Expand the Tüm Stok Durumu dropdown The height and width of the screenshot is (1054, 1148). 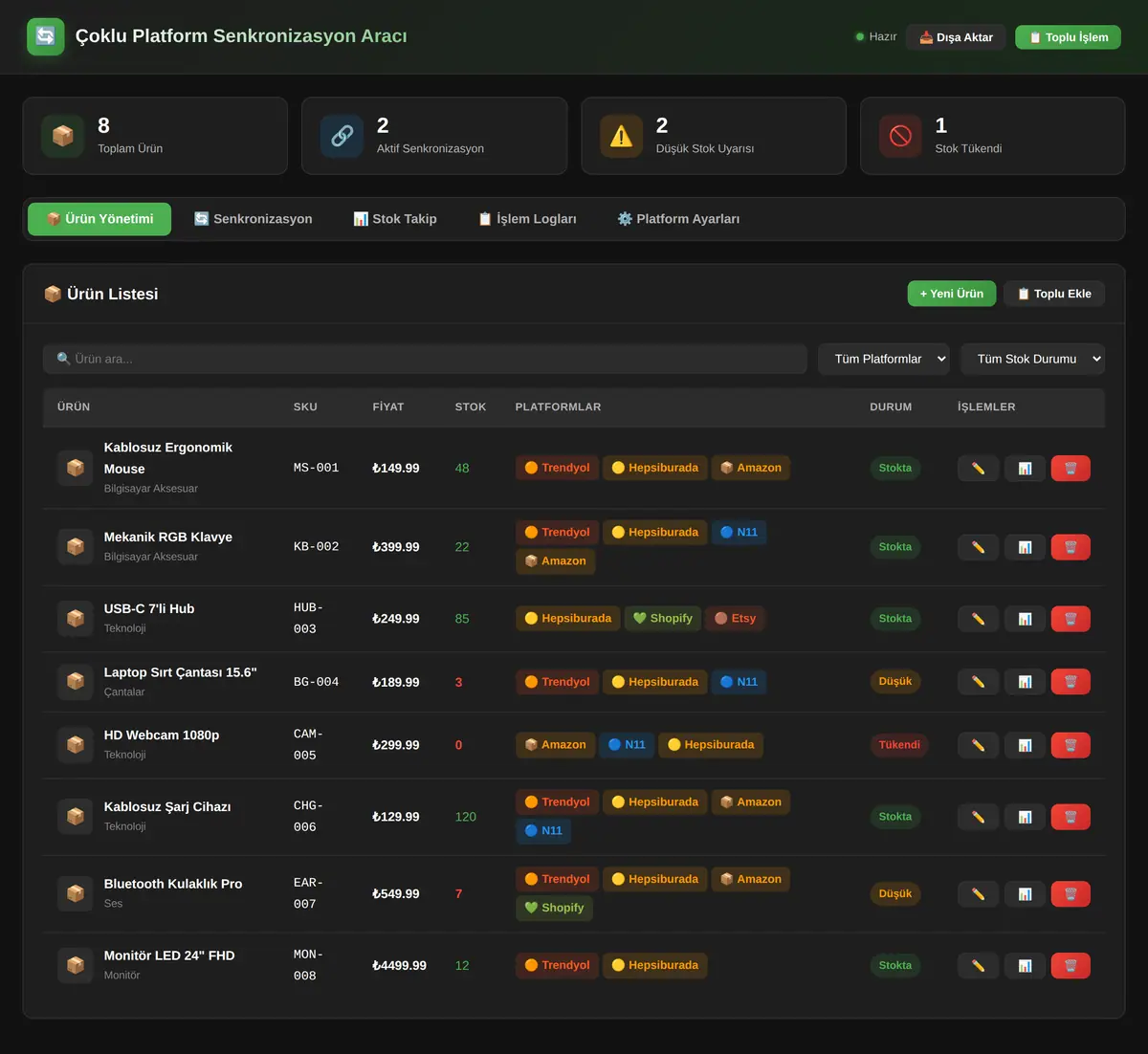pyautogui.click(x=1032, y=359)
